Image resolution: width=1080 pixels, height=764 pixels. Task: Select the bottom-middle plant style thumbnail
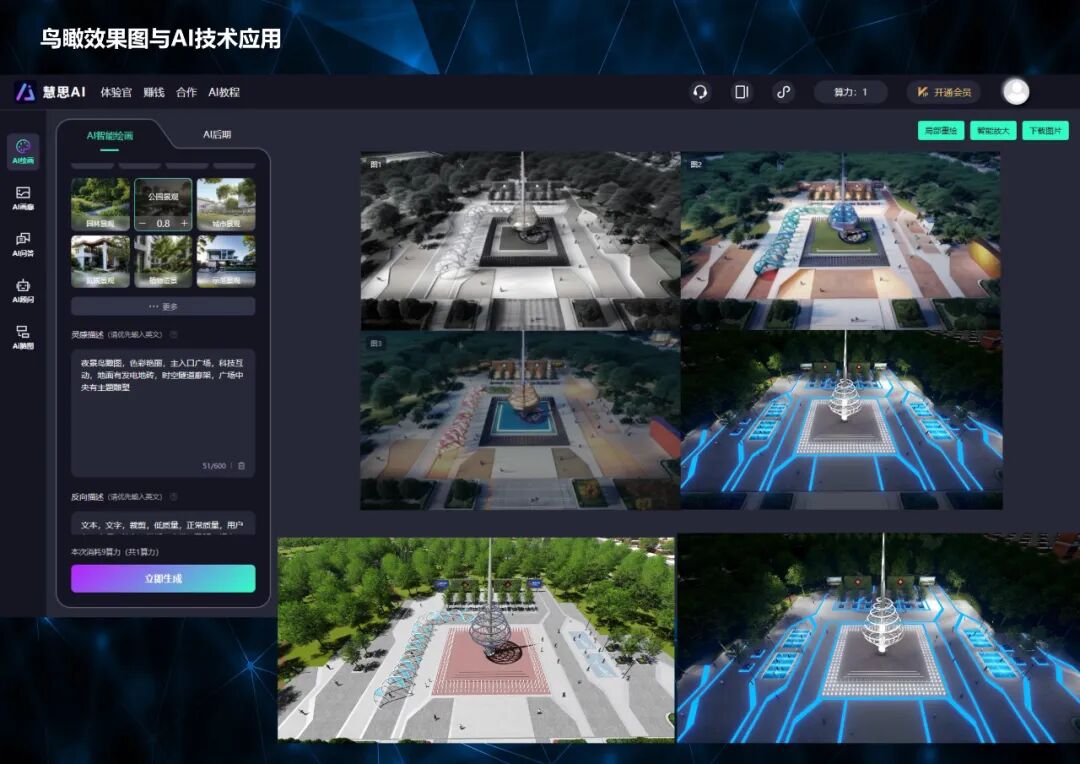click(x=163, y=261)
